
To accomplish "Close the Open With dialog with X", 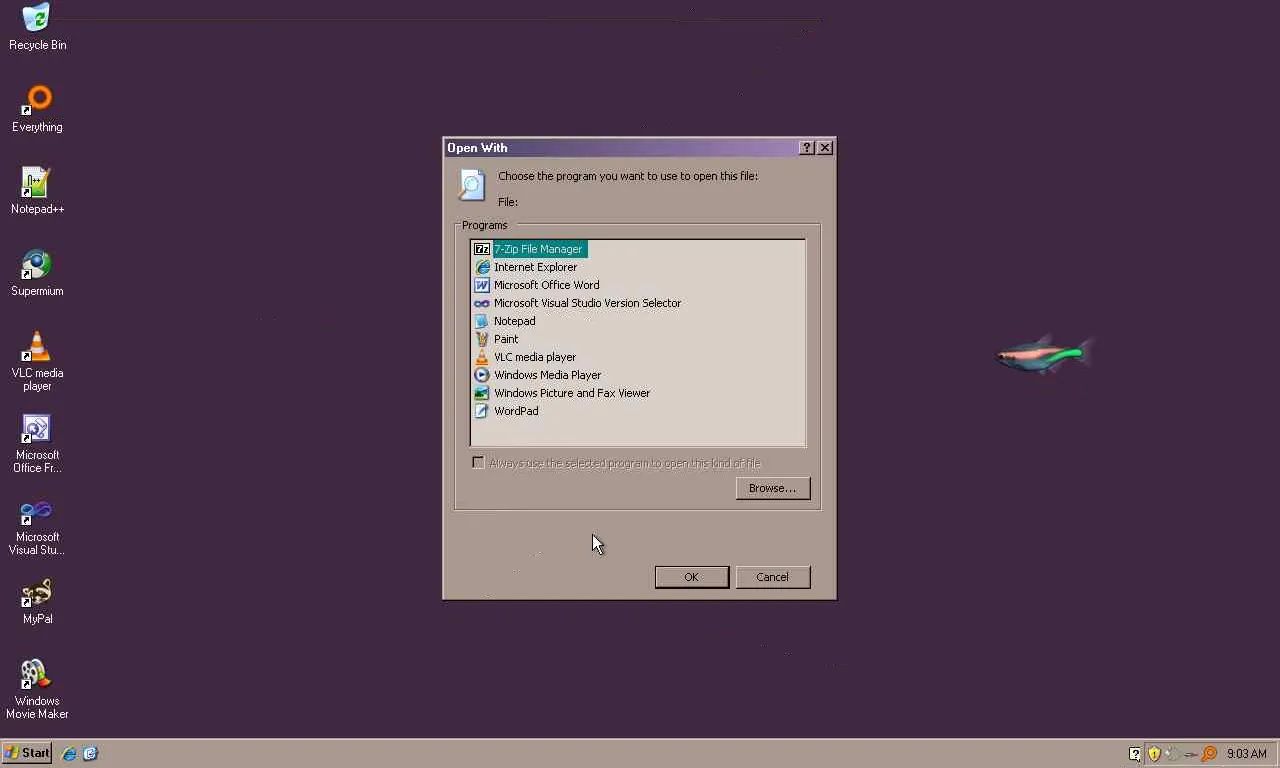I will coord(825,148).
